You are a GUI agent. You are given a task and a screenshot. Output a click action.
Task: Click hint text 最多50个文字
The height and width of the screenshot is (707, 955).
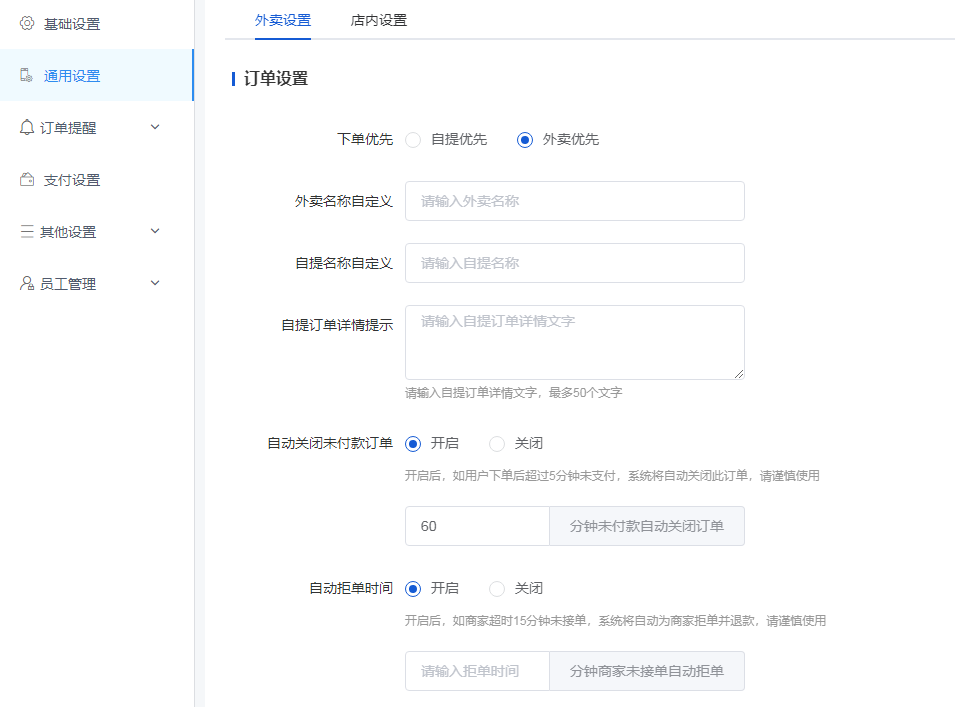coord(585,393)
